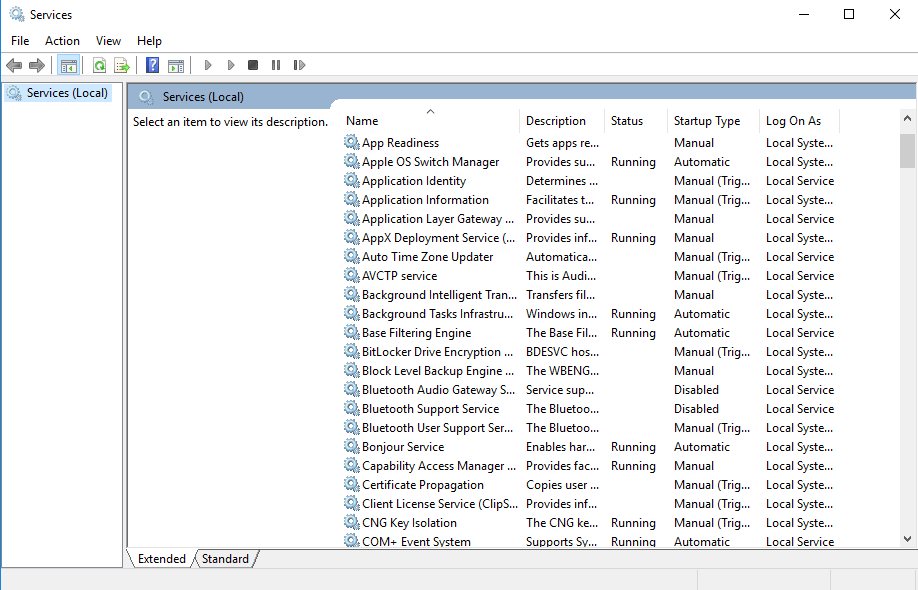The height and width of the screenshot is (590, 918).
Task: Click the Forward arrow toolbar icon
Action: 37,65
